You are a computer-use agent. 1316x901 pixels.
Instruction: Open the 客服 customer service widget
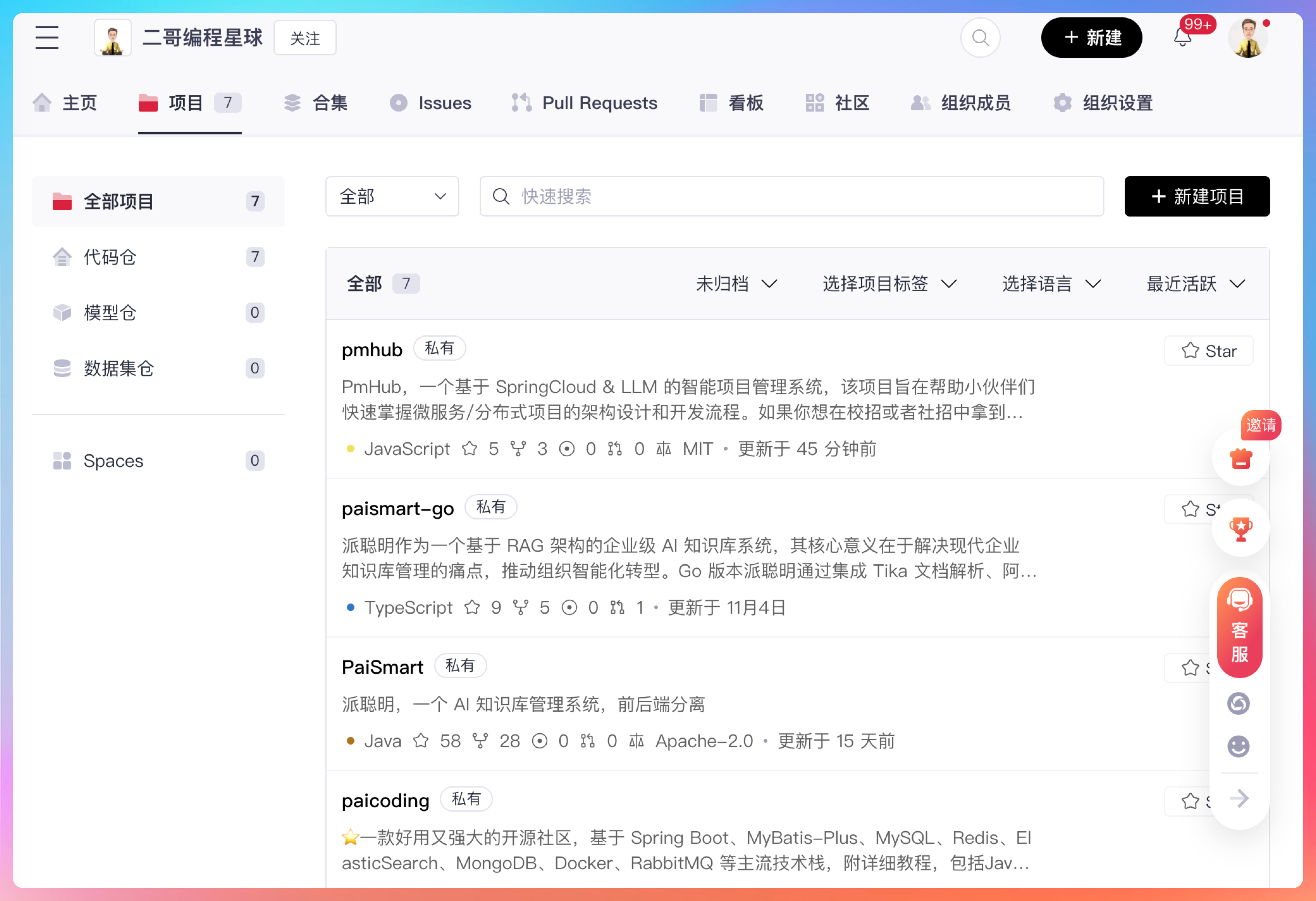click(x=1239, y=628)
